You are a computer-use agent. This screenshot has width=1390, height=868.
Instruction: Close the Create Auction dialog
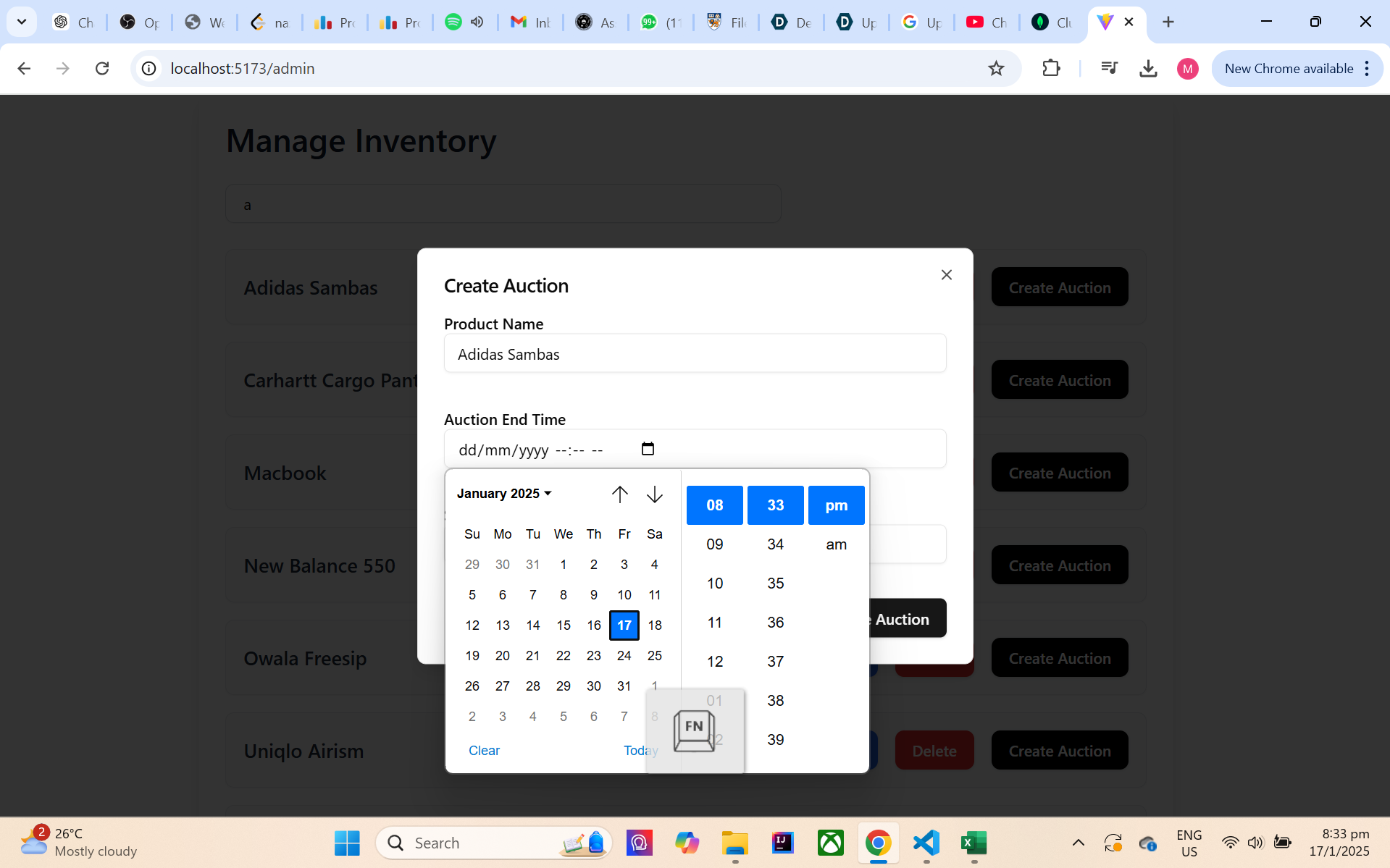[946, 275]
